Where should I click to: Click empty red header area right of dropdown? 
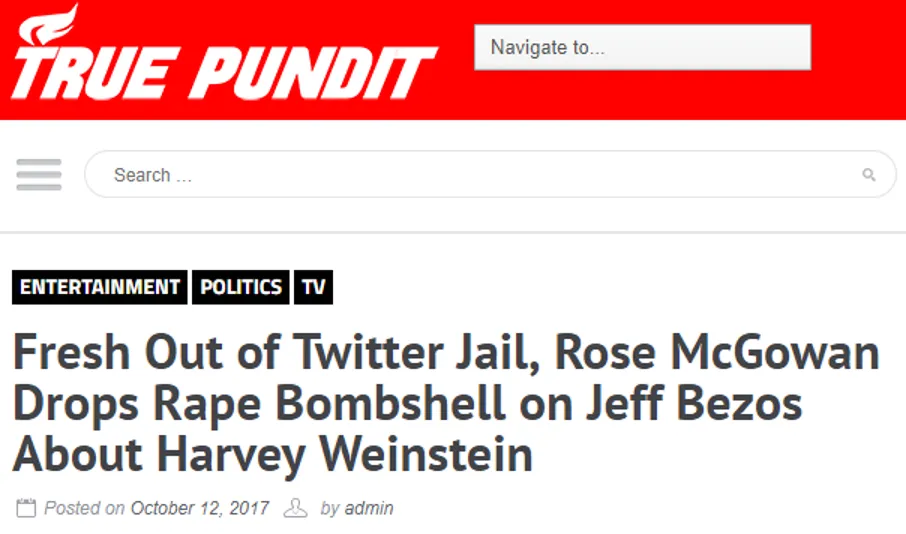click(858, 58)
